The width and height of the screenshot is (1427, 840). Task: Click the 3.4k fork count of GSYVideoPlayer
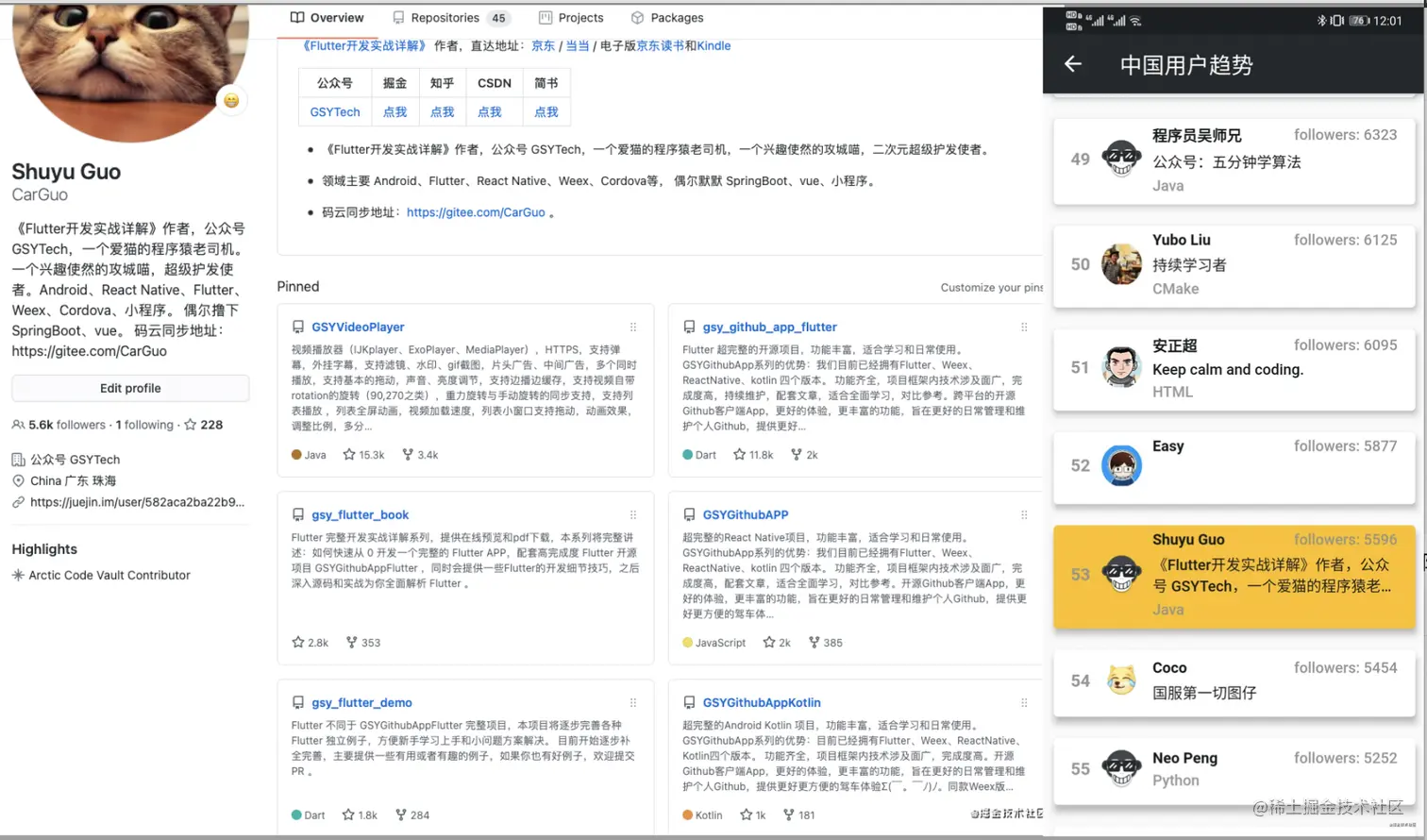(420, 455)
